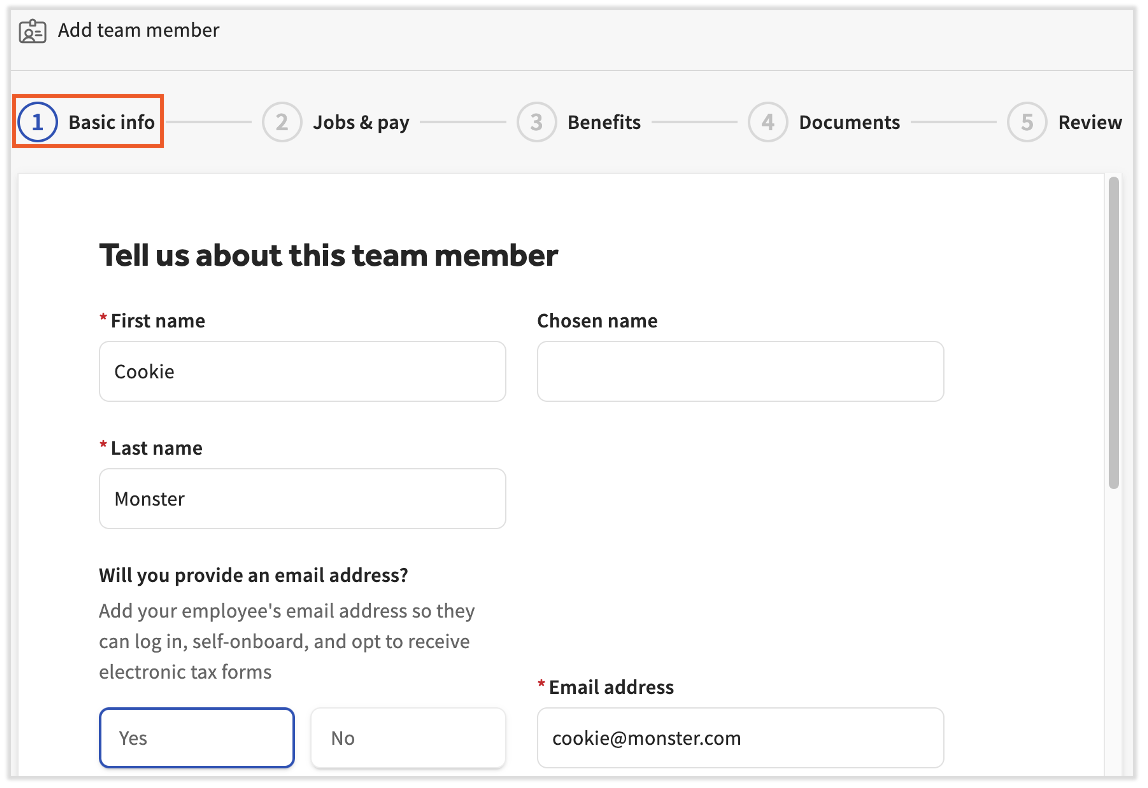Focus the Last name field containing Monster
Screen dimensions: 1148x788
pyautogui.click(x=302, y=499)
